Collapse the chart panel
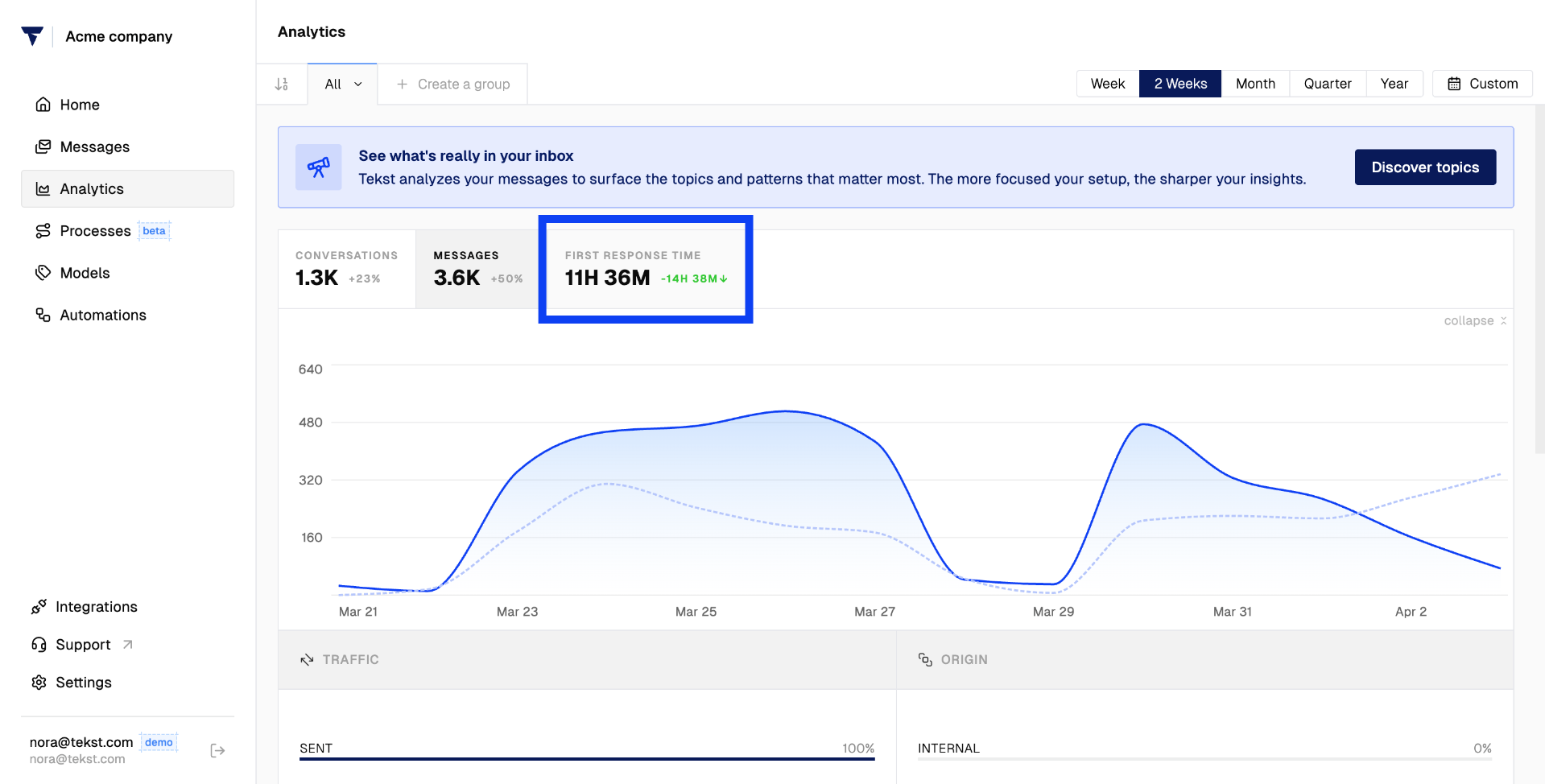 pos(1475,320)
